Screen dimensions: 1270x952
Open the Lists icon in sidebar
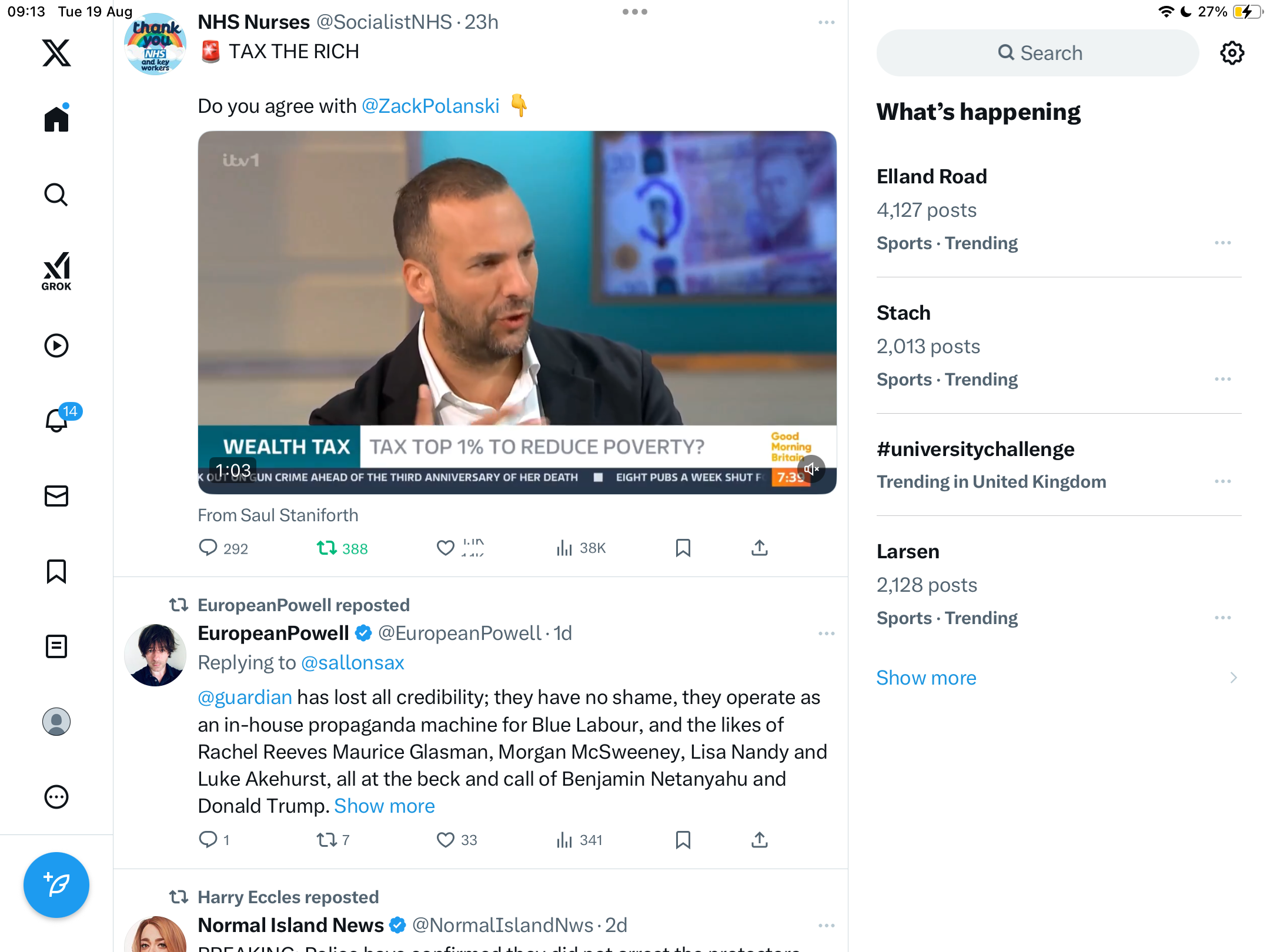point(56,646)
